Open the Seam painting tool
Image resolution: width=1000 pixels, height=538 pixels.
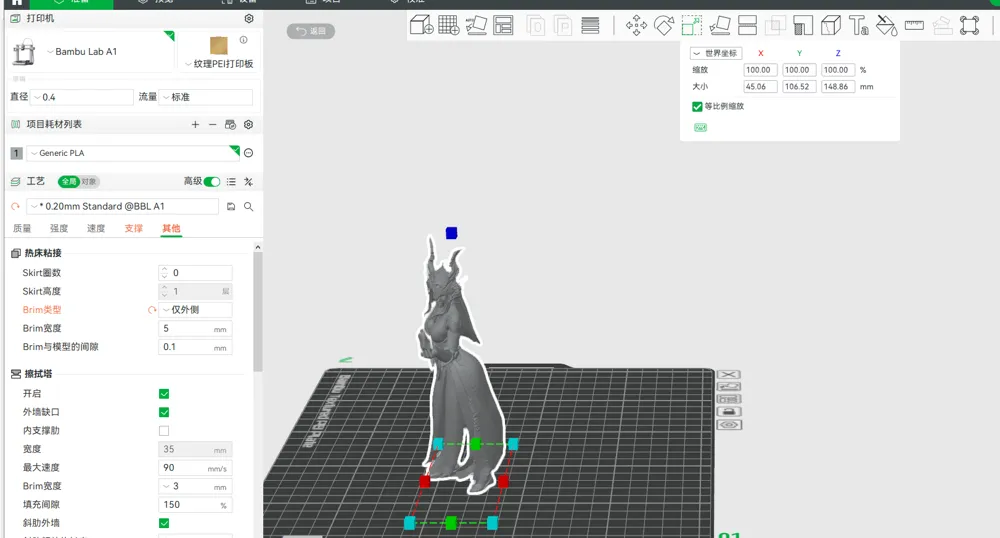pos(830,25)
